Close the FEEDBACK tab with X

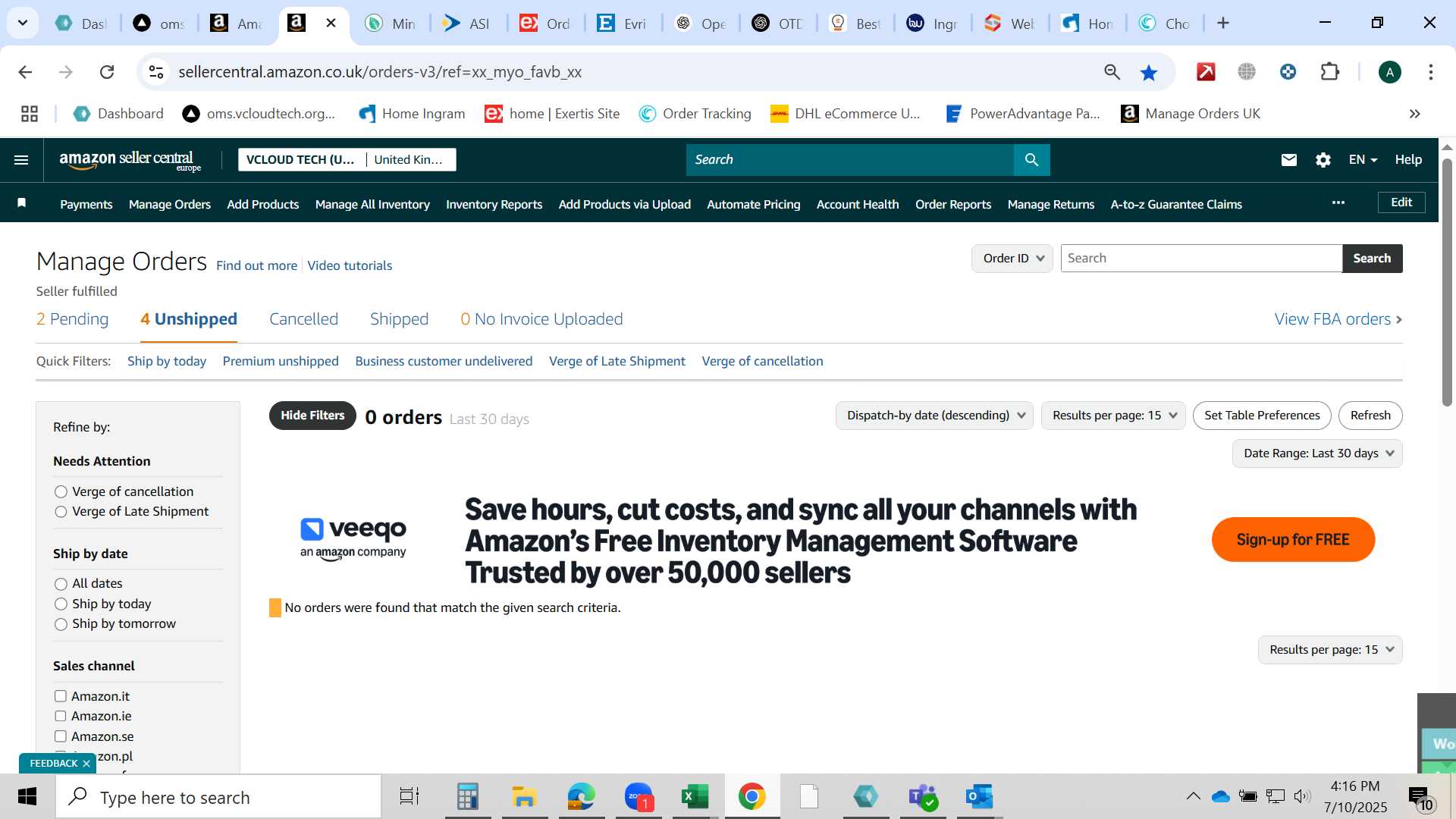(x=86, y=764)
